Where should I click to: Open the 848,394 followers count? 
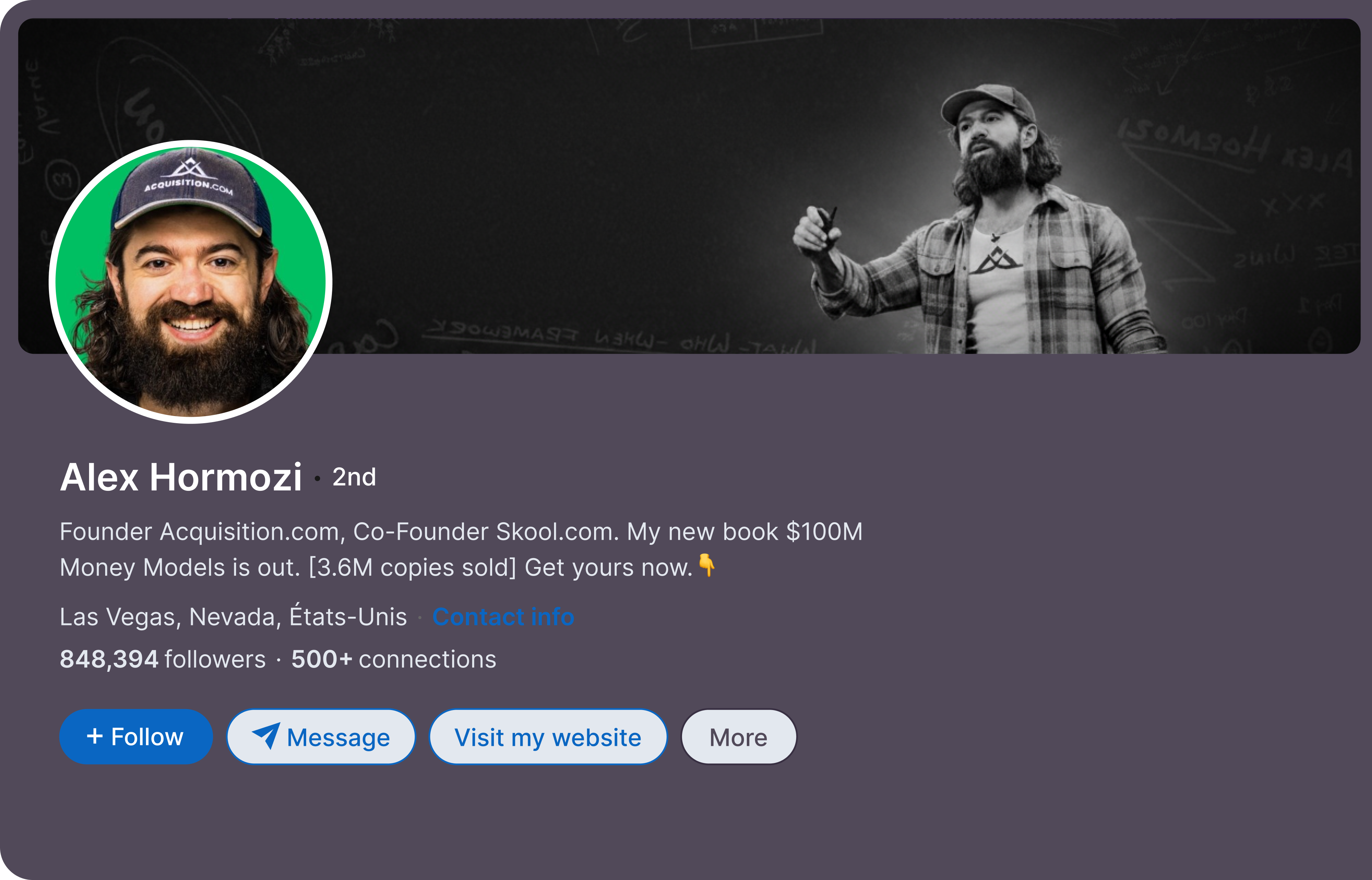click(162, 659)
